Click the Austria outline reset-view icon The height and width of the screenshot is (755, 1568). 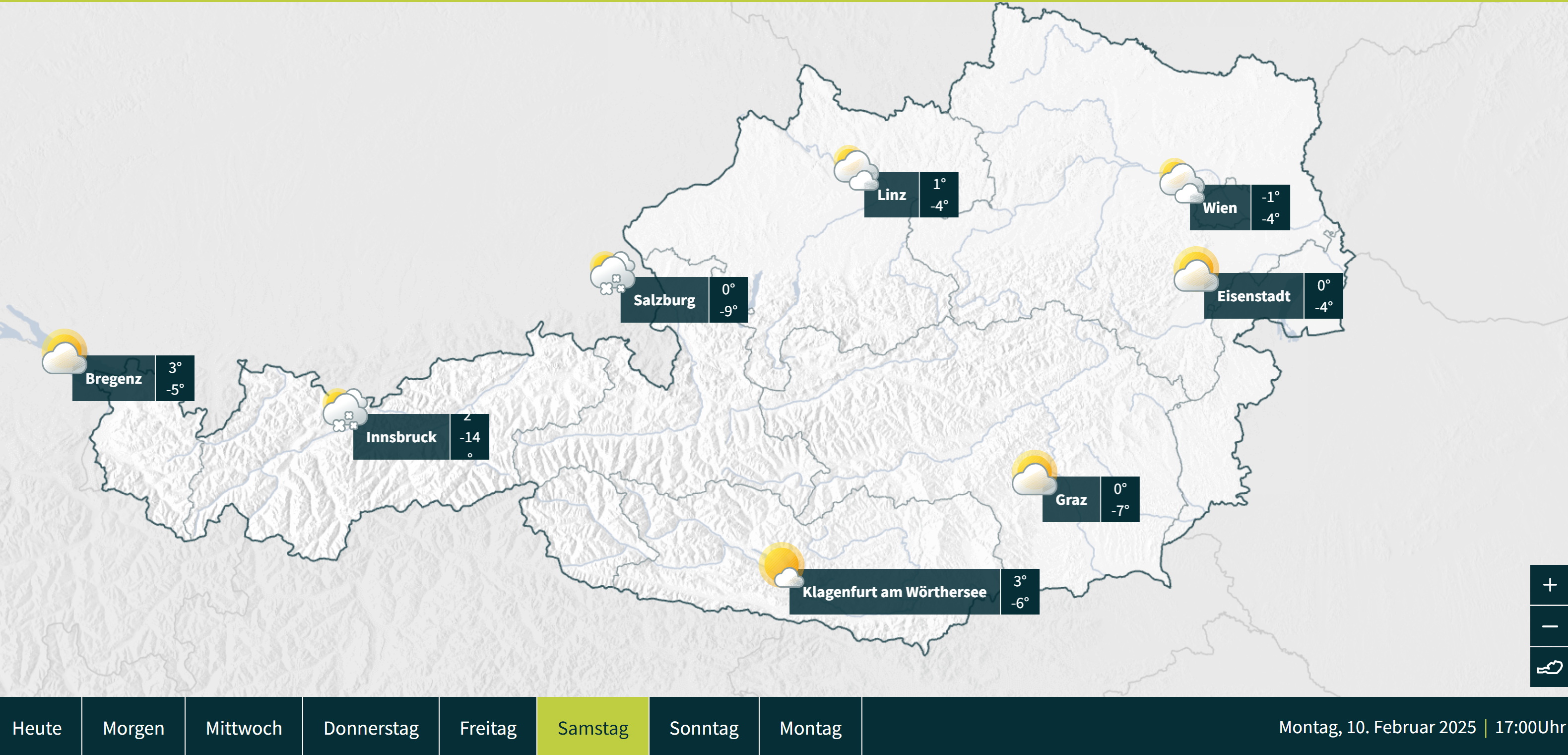1549,667
